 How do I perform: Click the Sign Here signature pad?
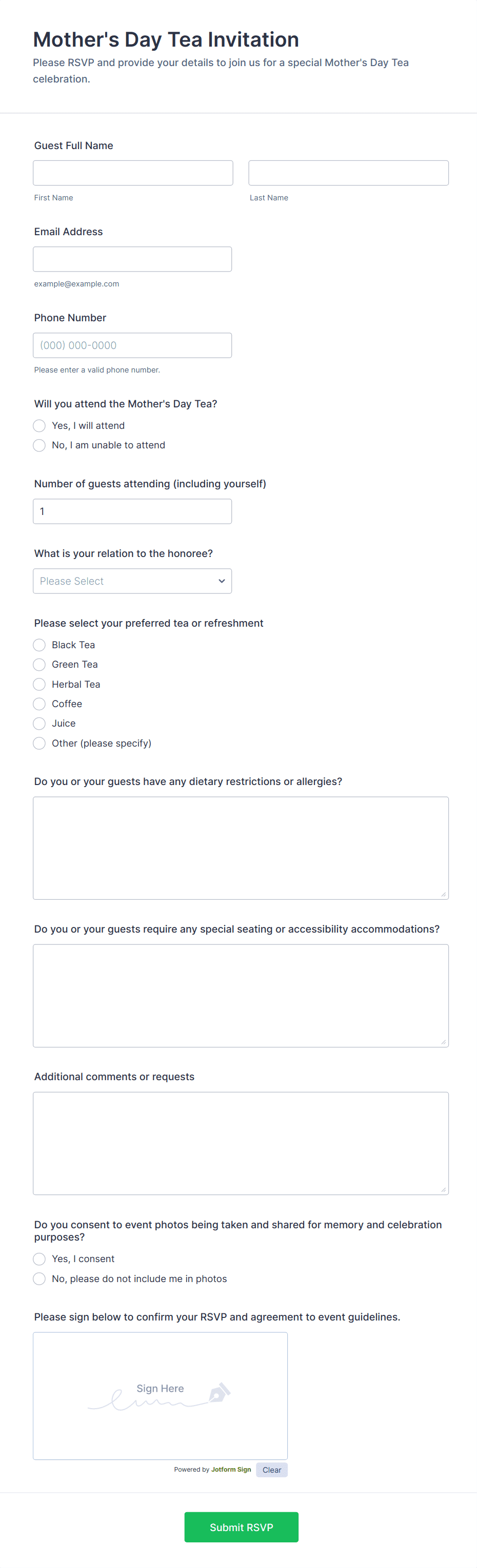(x=160, y=1396)
